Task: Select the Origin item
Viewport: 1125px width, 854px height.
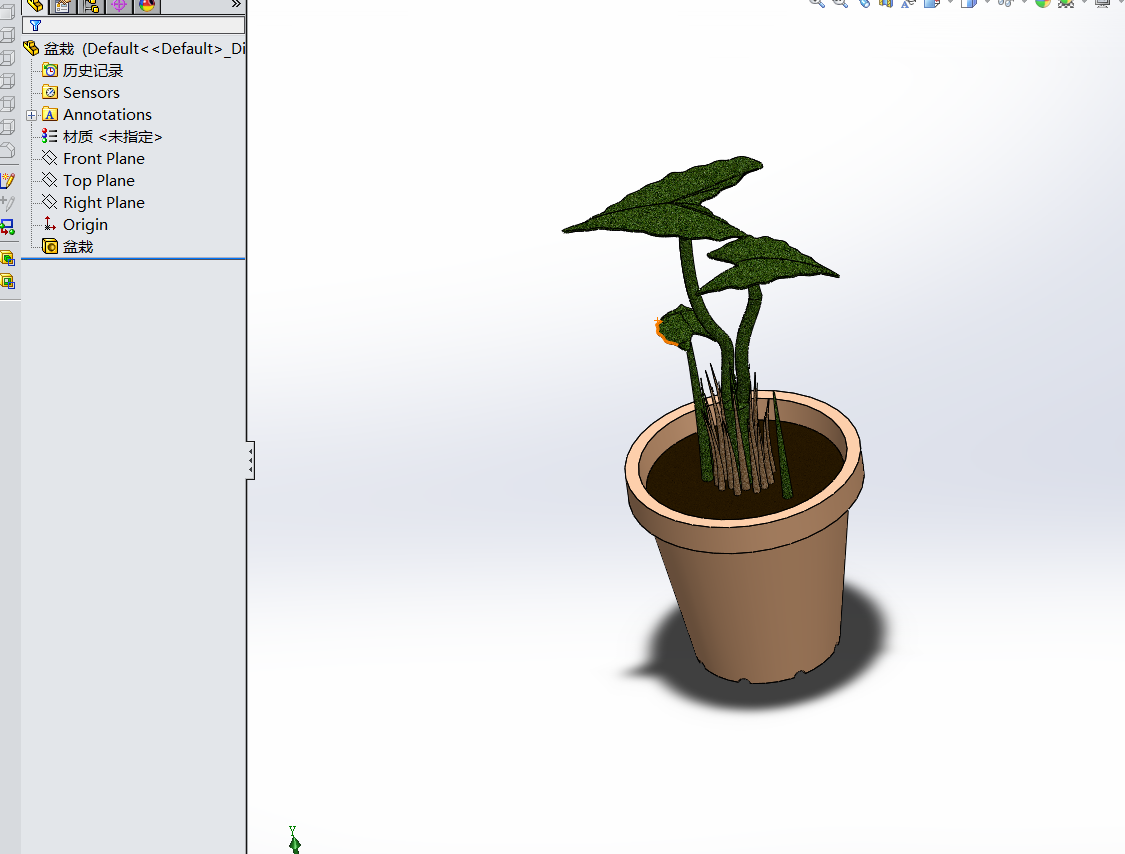Action: (75, 225)
